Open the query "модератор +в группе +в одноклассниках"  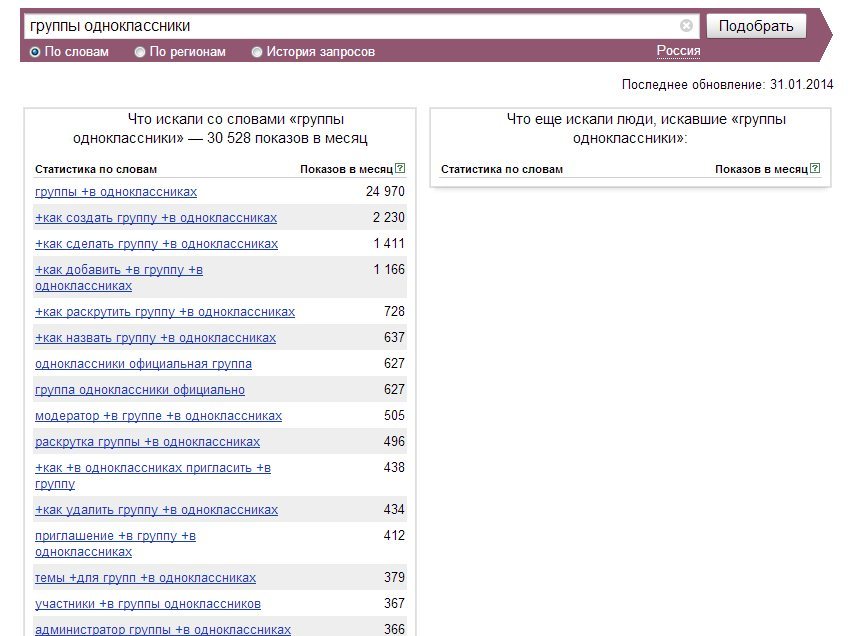click(159, 416)
